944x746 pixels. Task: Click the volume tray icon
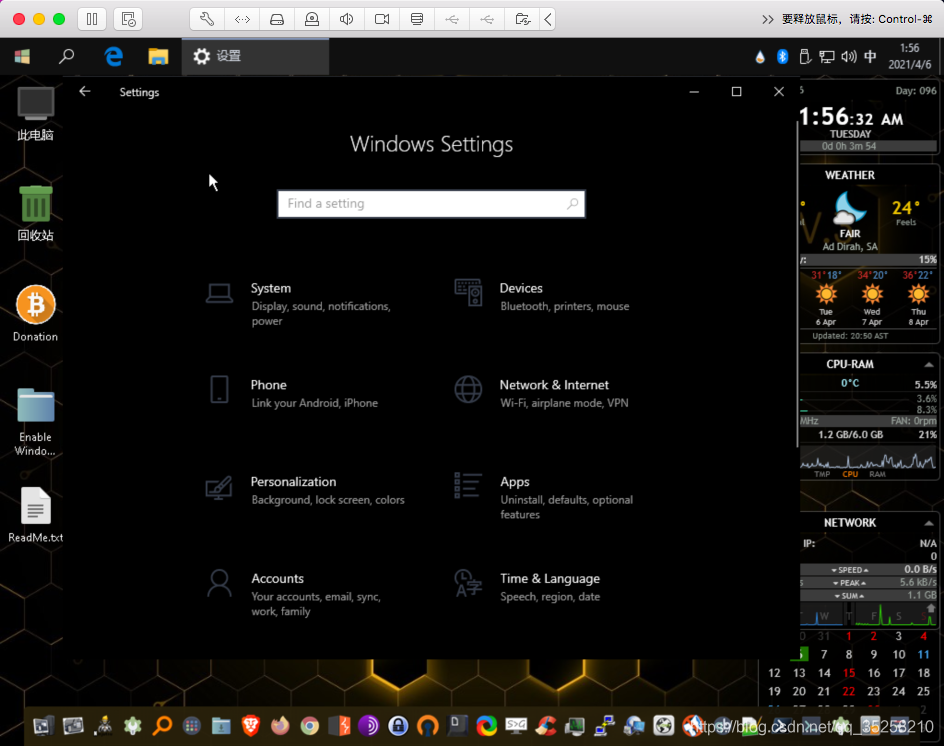coord(848,57)
